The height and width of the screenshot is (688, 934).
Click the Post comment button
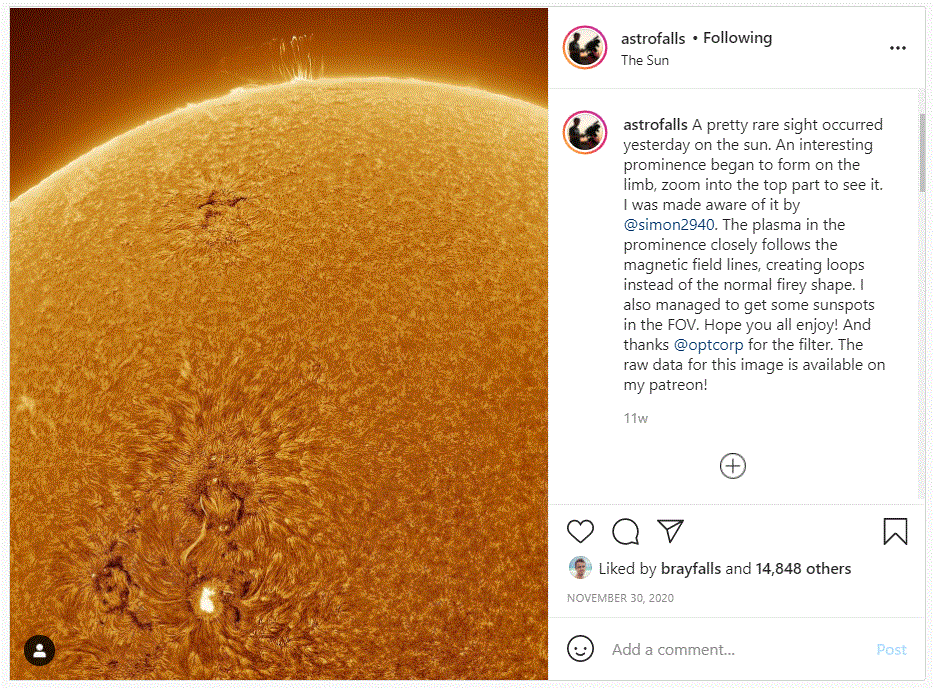[x=891, y=649]
